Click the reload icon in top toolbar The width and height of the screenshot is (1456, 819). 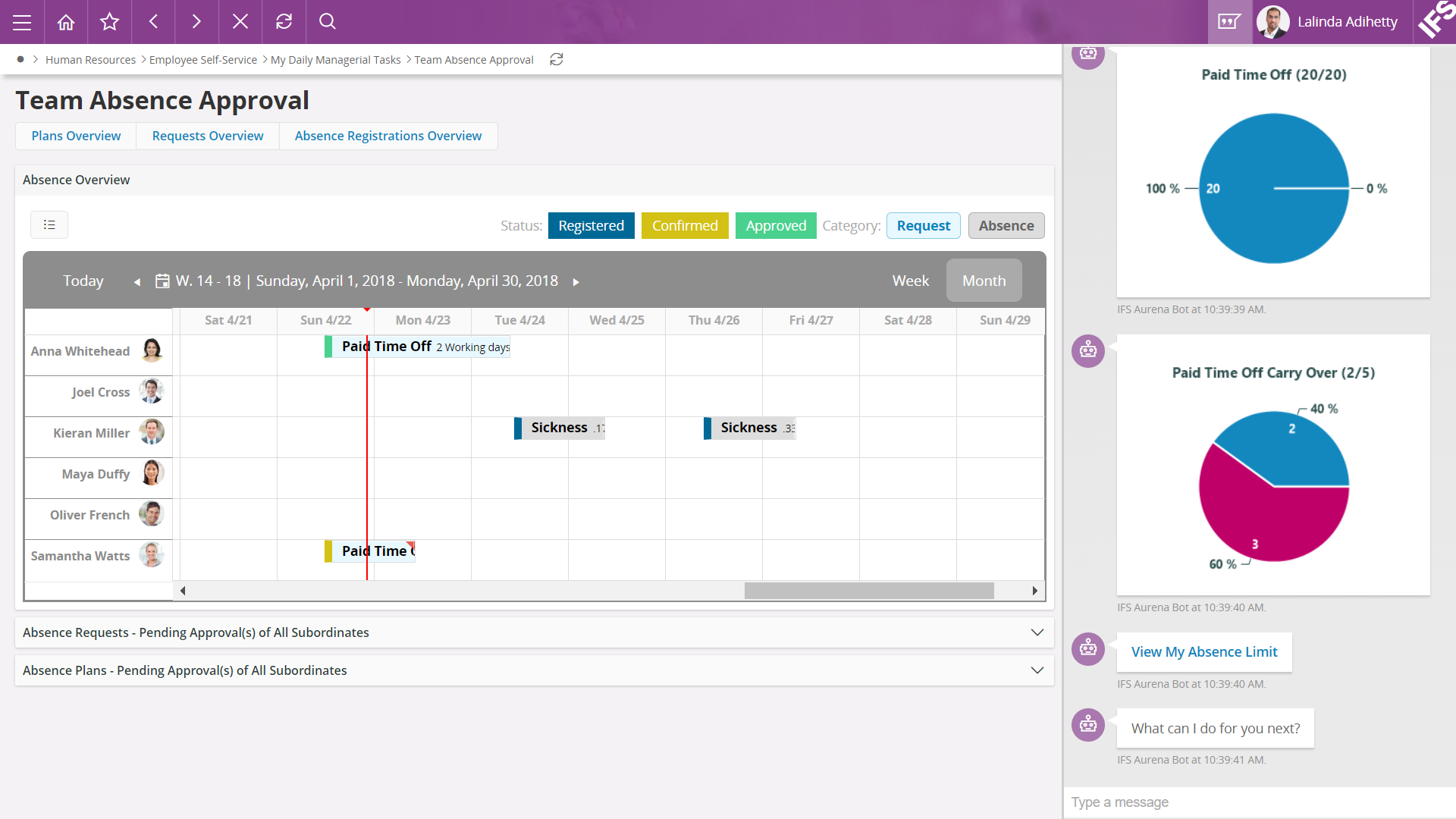[284, 22]
